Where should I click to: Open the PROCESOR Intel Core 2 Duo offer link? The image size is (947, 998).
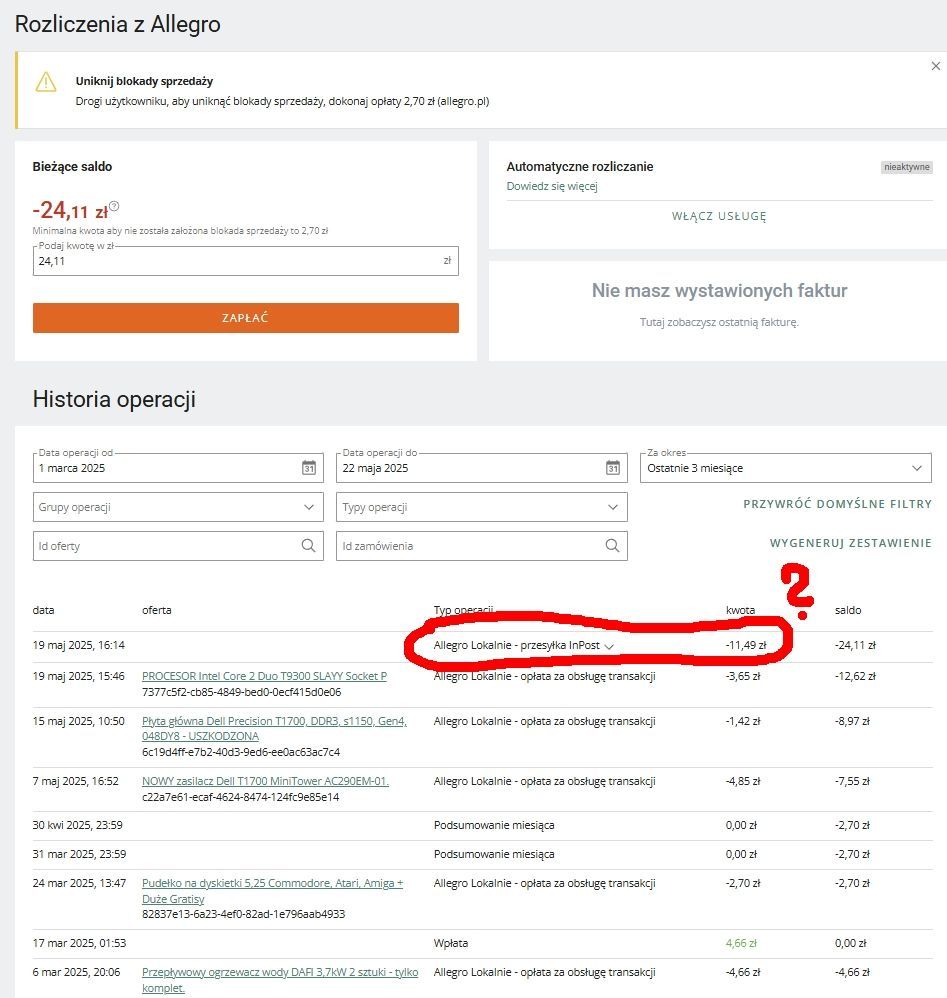[264, 676]
